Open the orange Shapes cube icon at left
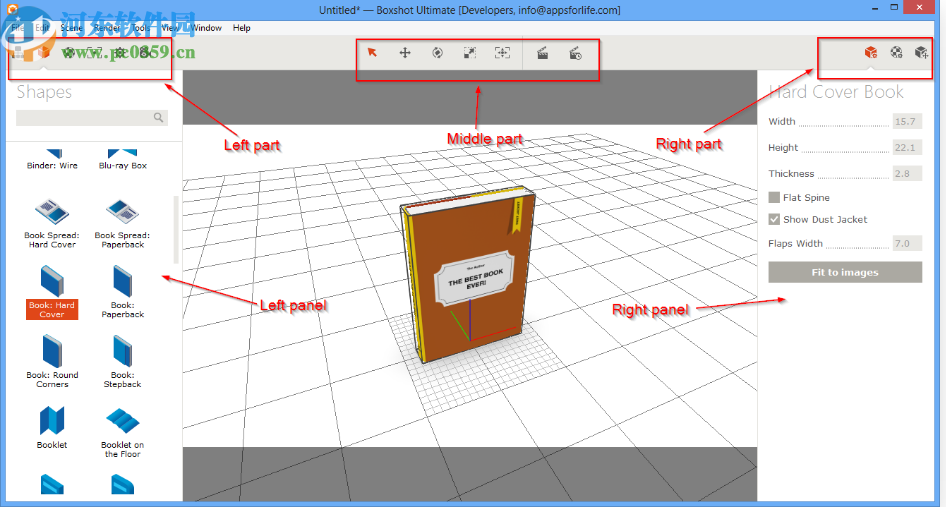The image size is (946, 507). 43,53
